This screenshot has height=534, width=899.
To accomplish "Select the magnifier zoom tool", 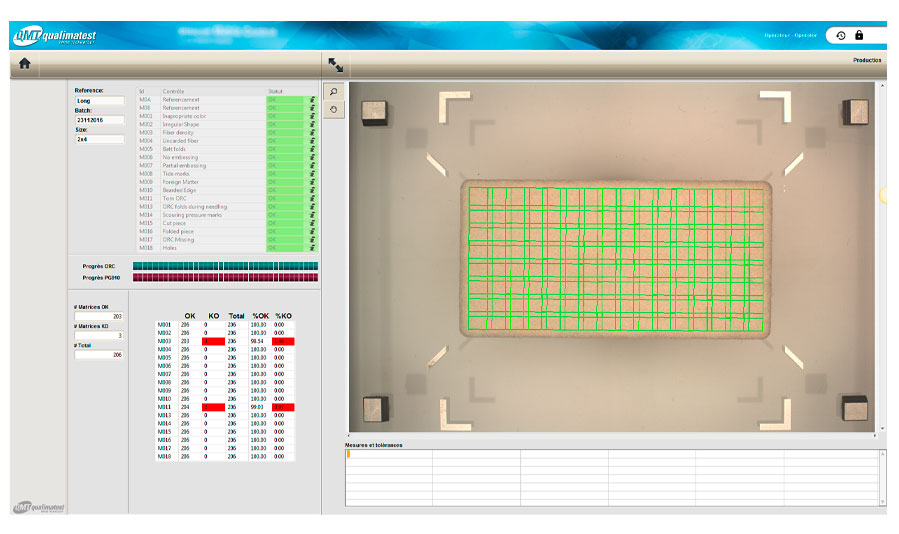I will click(335, 92).
